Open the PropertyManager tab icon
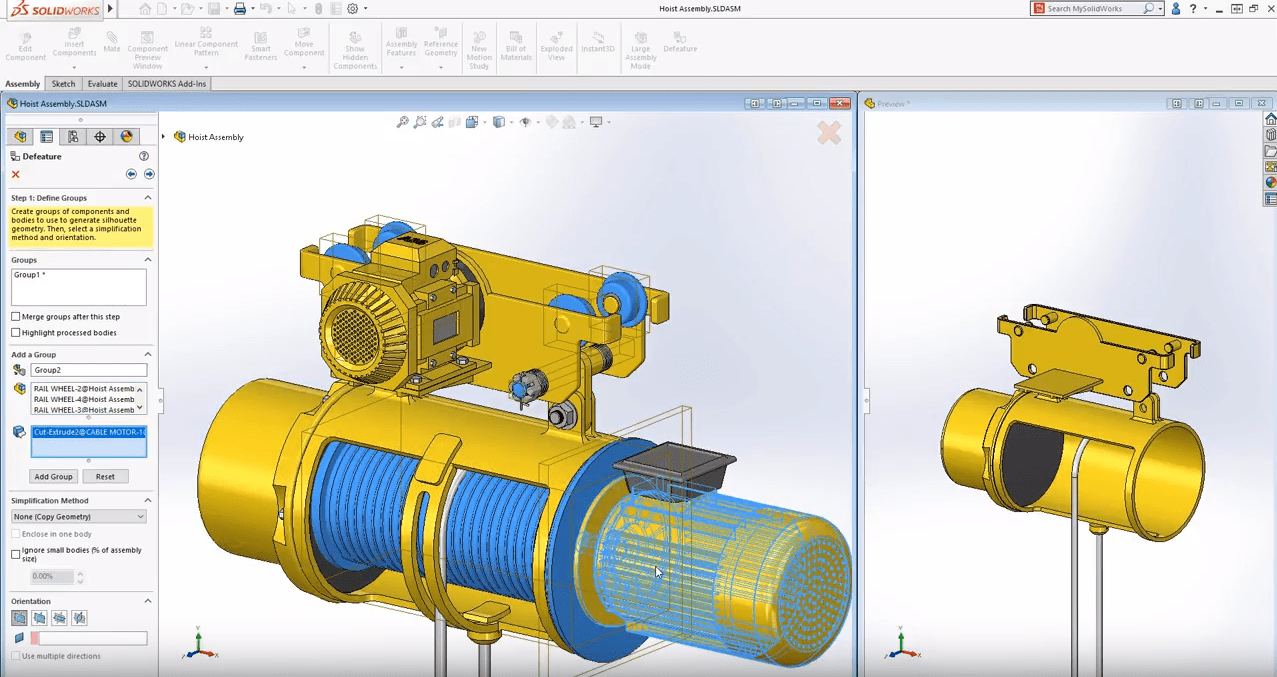Image resolution: width=1277 pixels, height=677 pixels. (x=46, y=137)
